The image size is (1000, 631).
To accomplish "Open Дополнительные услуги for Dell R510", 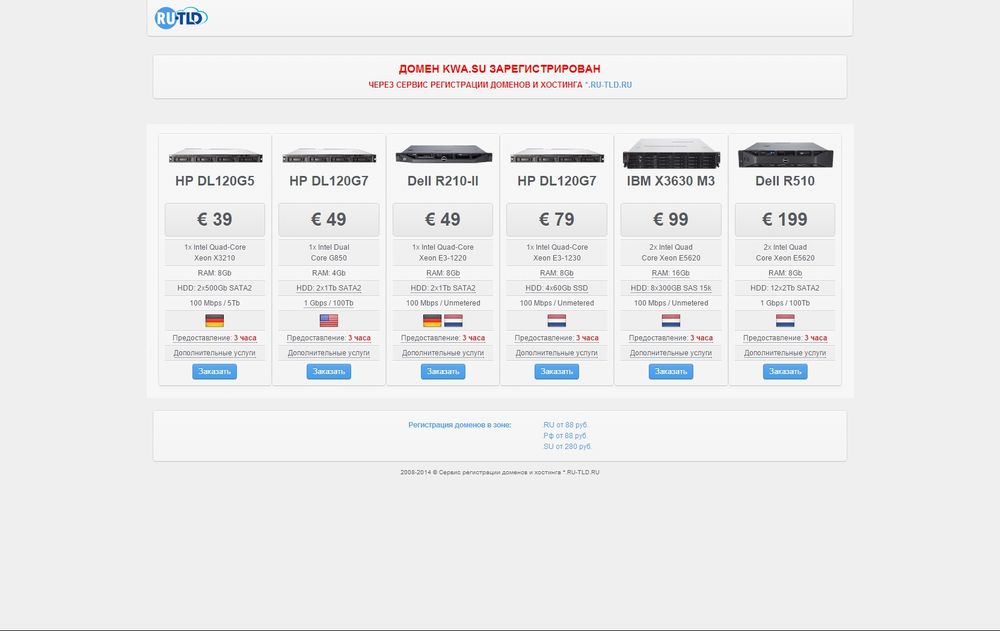I will 785,353.
